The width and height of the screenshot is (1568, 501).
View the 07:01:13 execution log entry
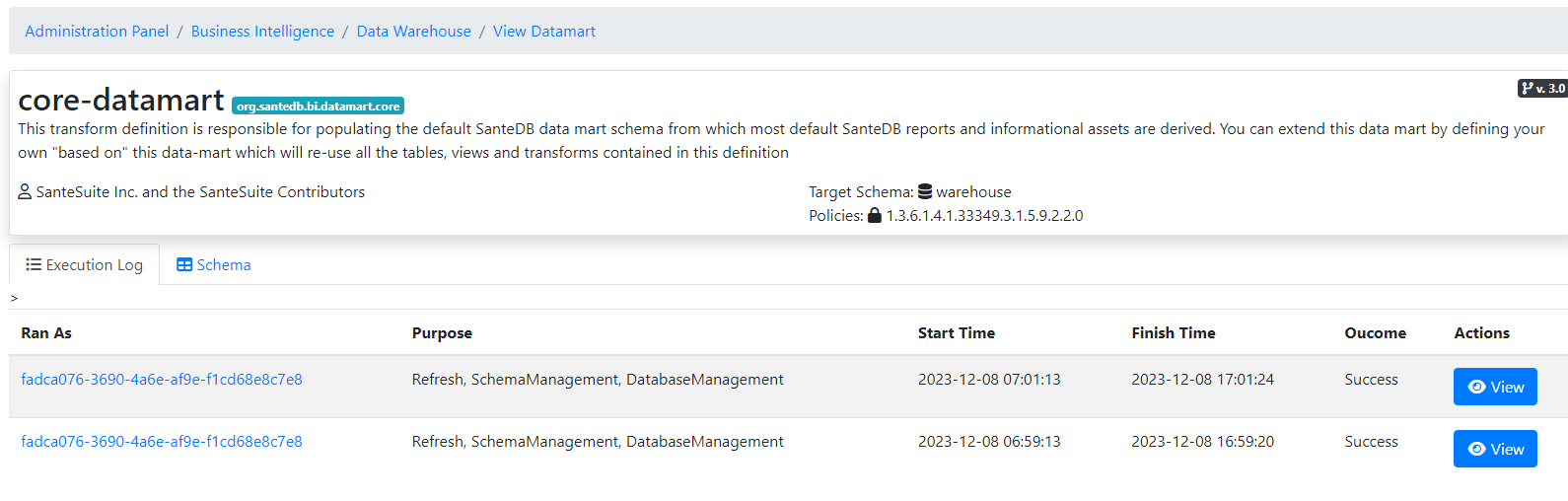[x=1494, y=387]
